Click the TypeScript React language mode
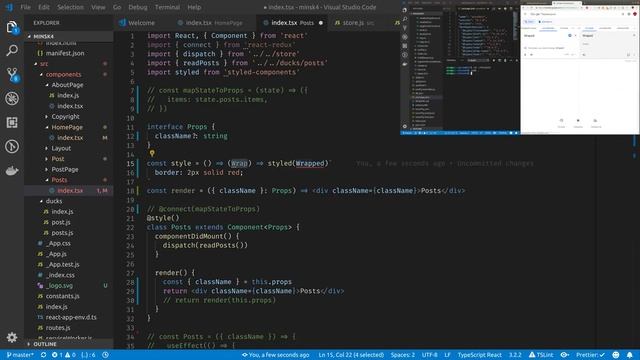640x360 pixels. coord(479,355)
